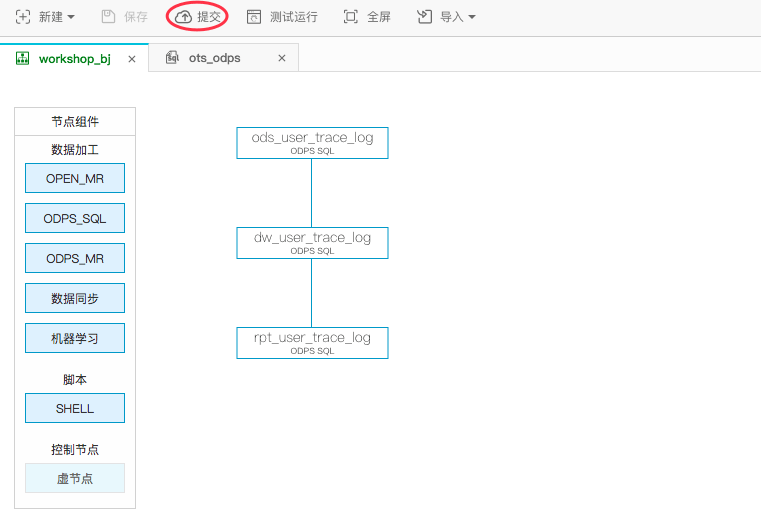This screenshot has height=513, width=761.
Task: Click the 新建 (New) plus icon
Action: (23, 17)
